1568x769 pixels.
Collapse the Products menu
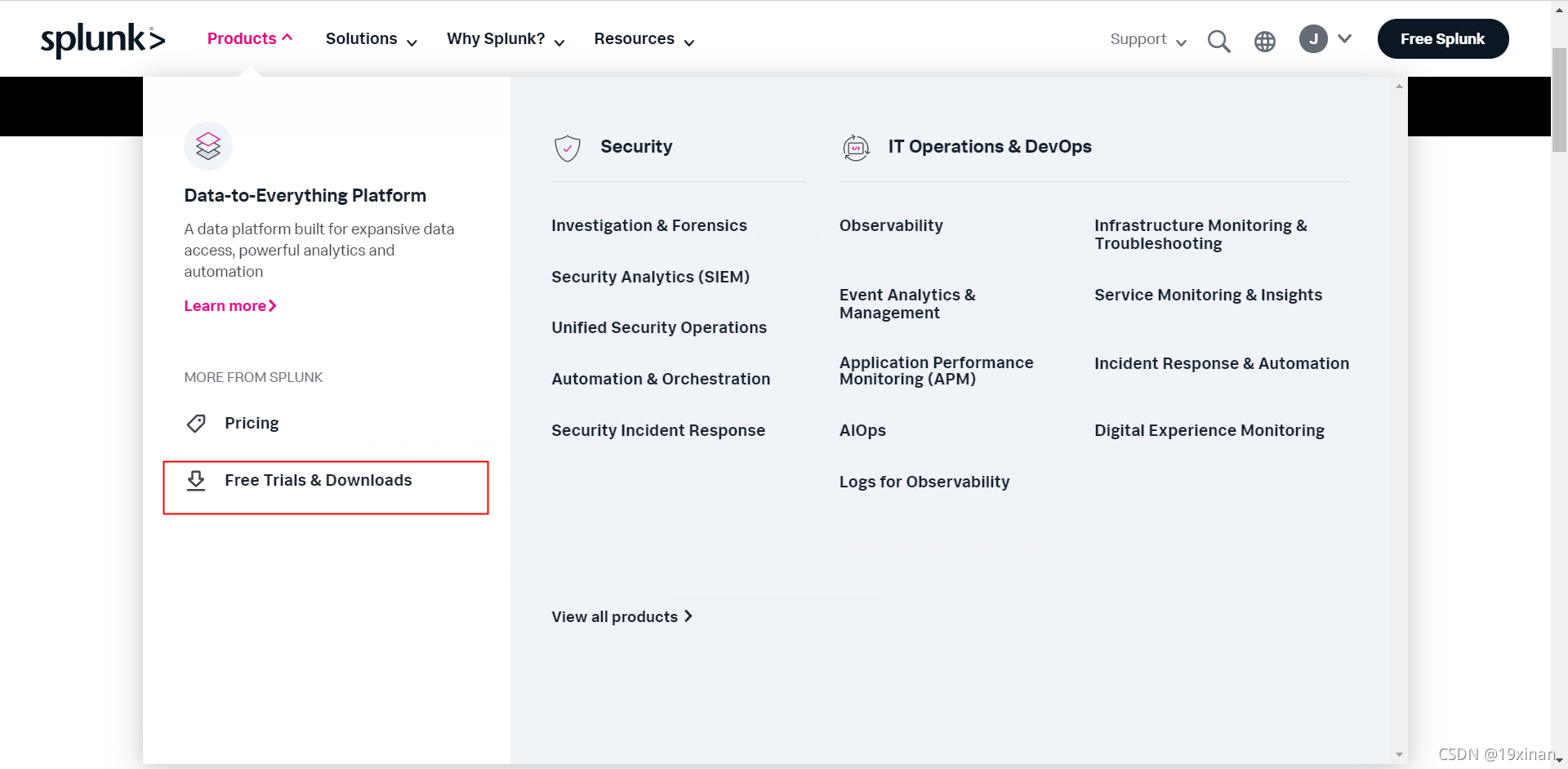coord(250,38)
